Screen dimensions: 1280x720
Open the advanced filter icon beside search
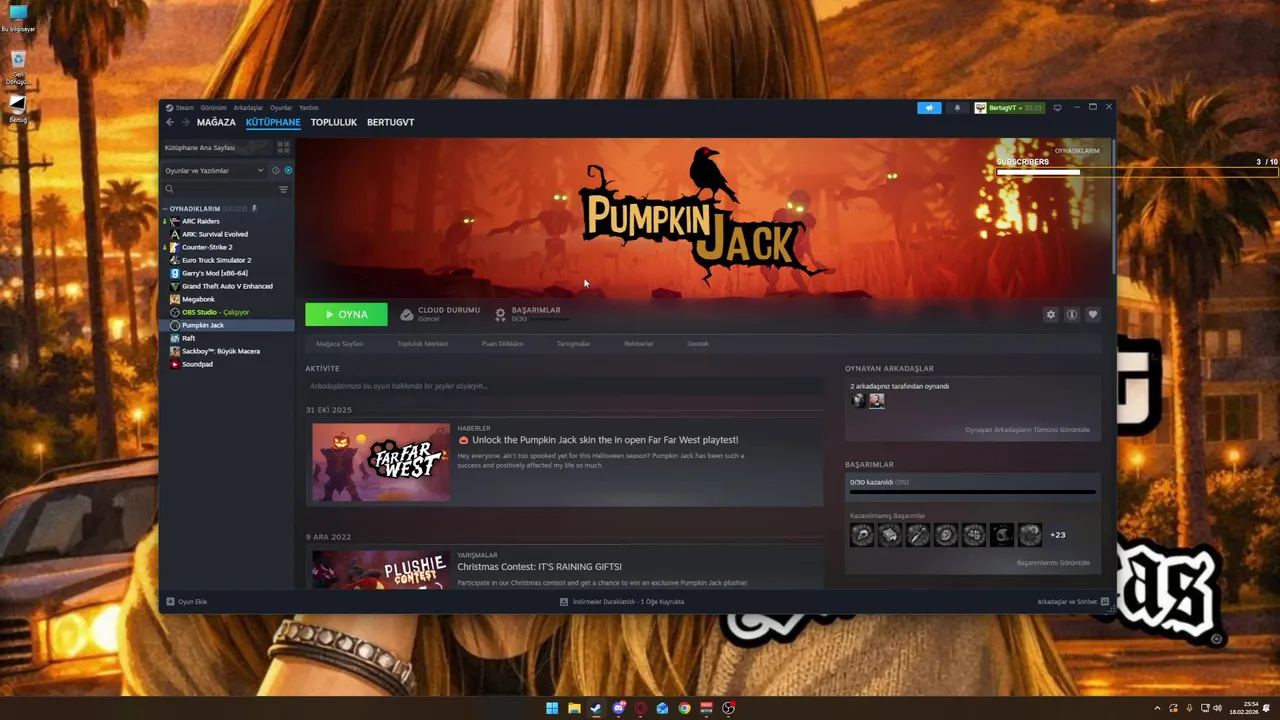click(x=283, y=189)
